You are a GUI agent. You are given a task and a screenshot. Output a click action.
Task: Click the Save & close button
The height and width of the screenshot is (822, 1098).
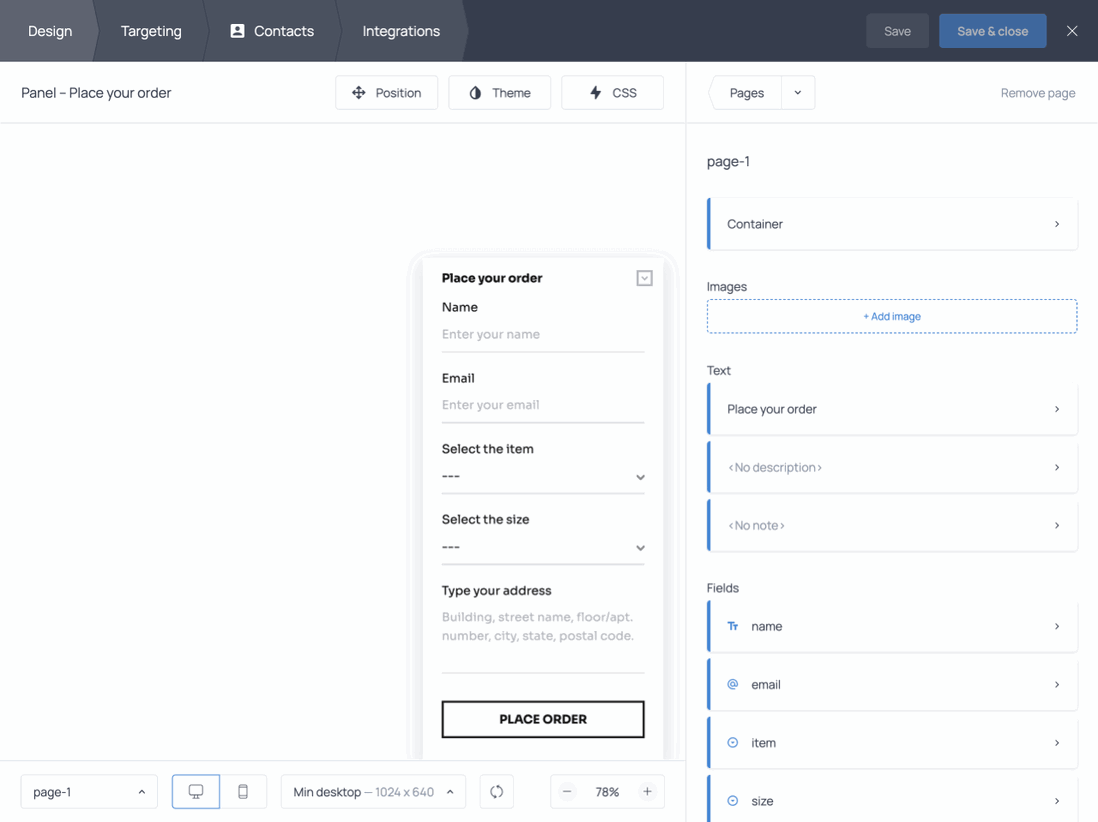(992, 31)
